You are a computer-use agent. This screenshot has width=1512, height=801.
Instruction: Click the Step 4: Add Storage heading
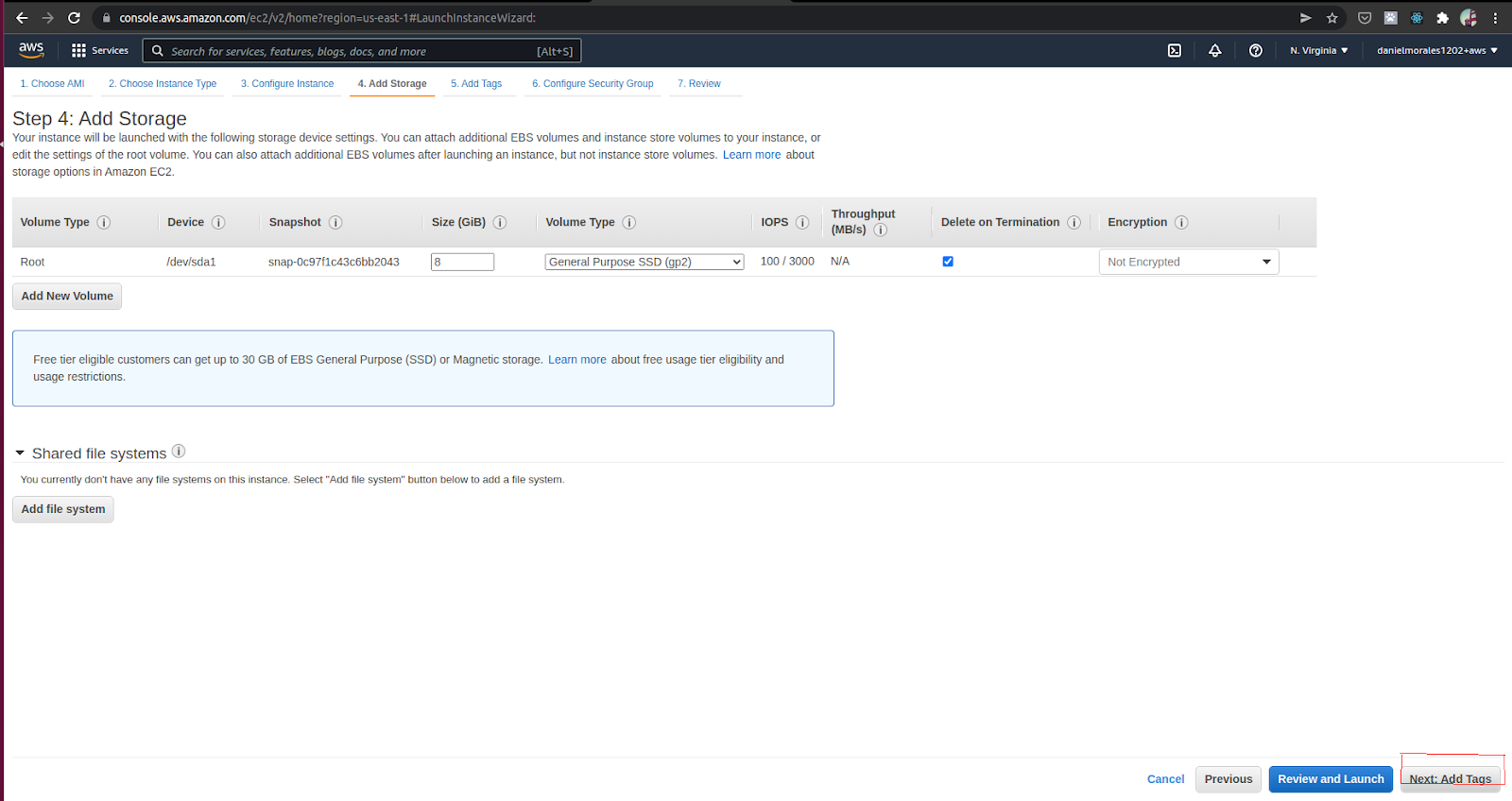[x=99, y=119]
